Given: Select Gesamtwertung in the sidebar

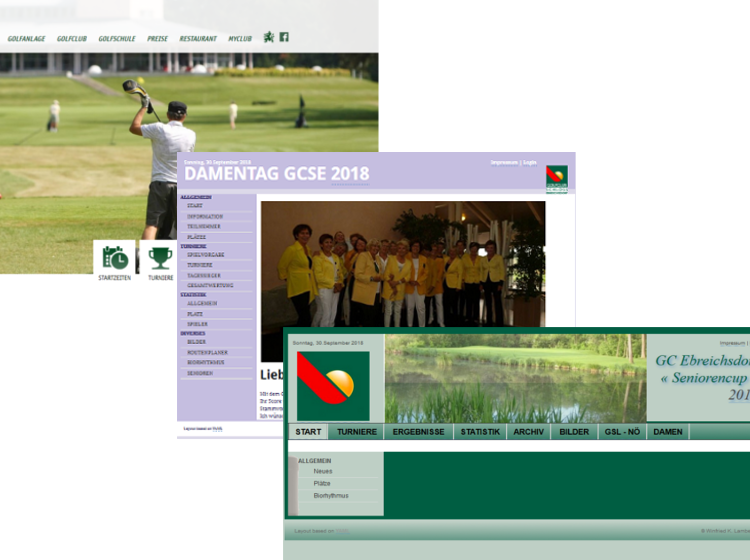Looking at the screenshot, I should [210, 285].
